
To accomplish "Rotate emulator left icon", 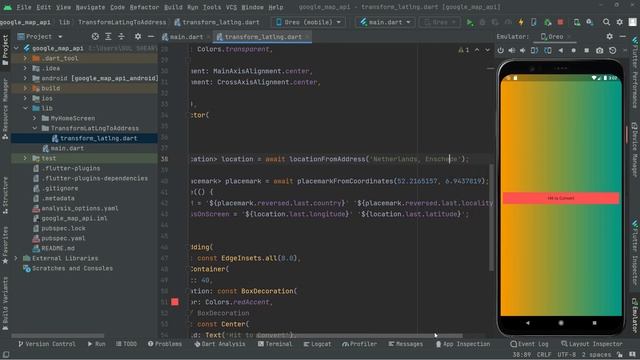I will tap(534, 50).
